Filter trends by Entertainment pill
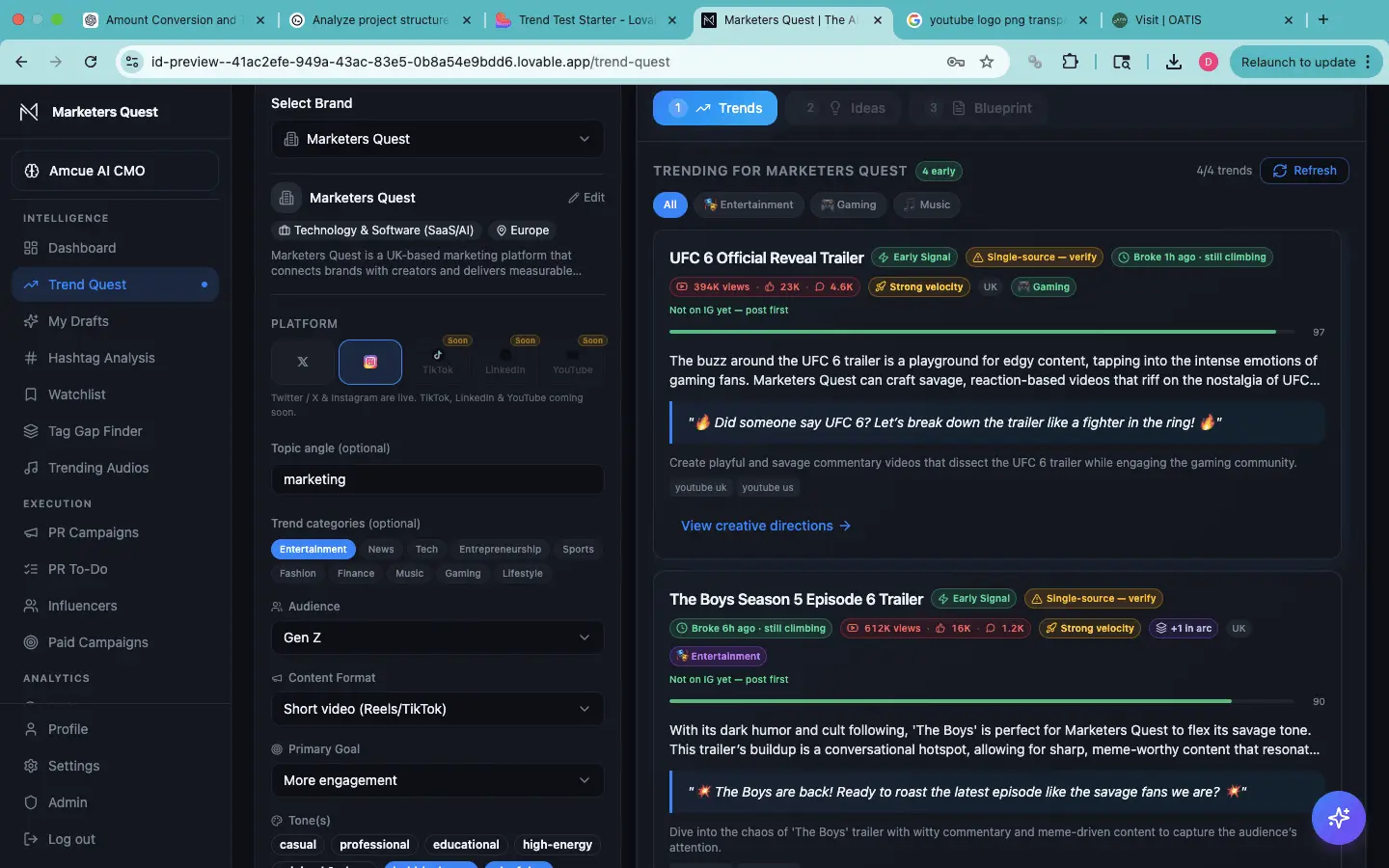Image resolution: width=1389 pixels, height=868 pixels. click(x=749, y=204)
